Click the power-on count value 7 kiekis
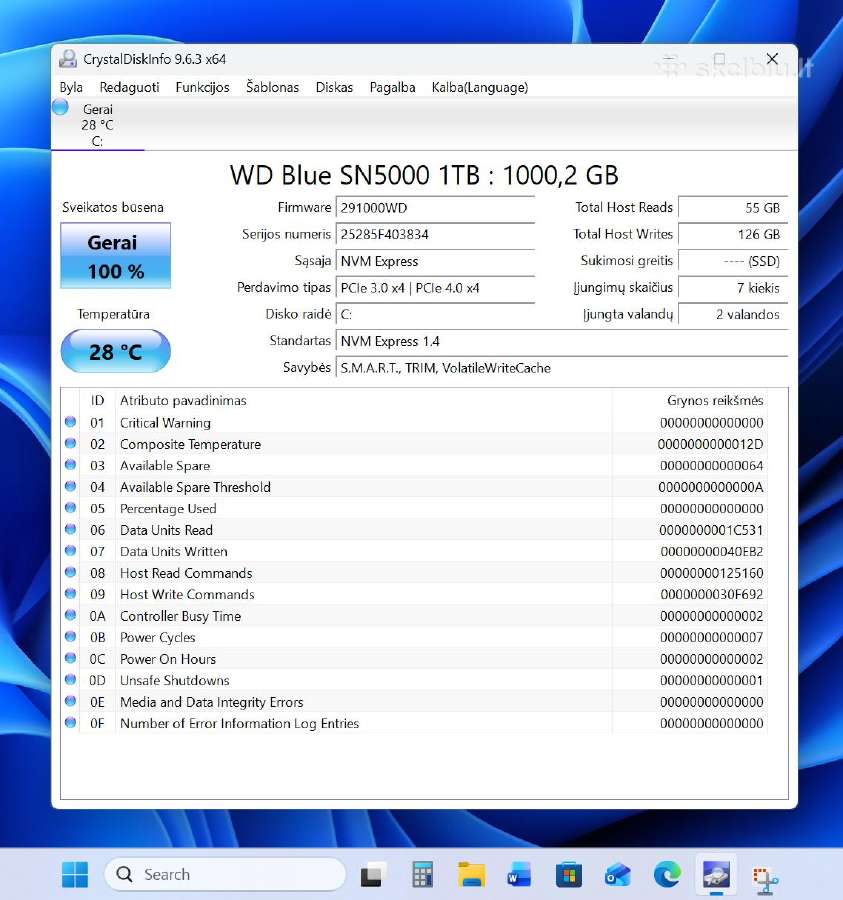The image size is (843, 900). (733, 288)
